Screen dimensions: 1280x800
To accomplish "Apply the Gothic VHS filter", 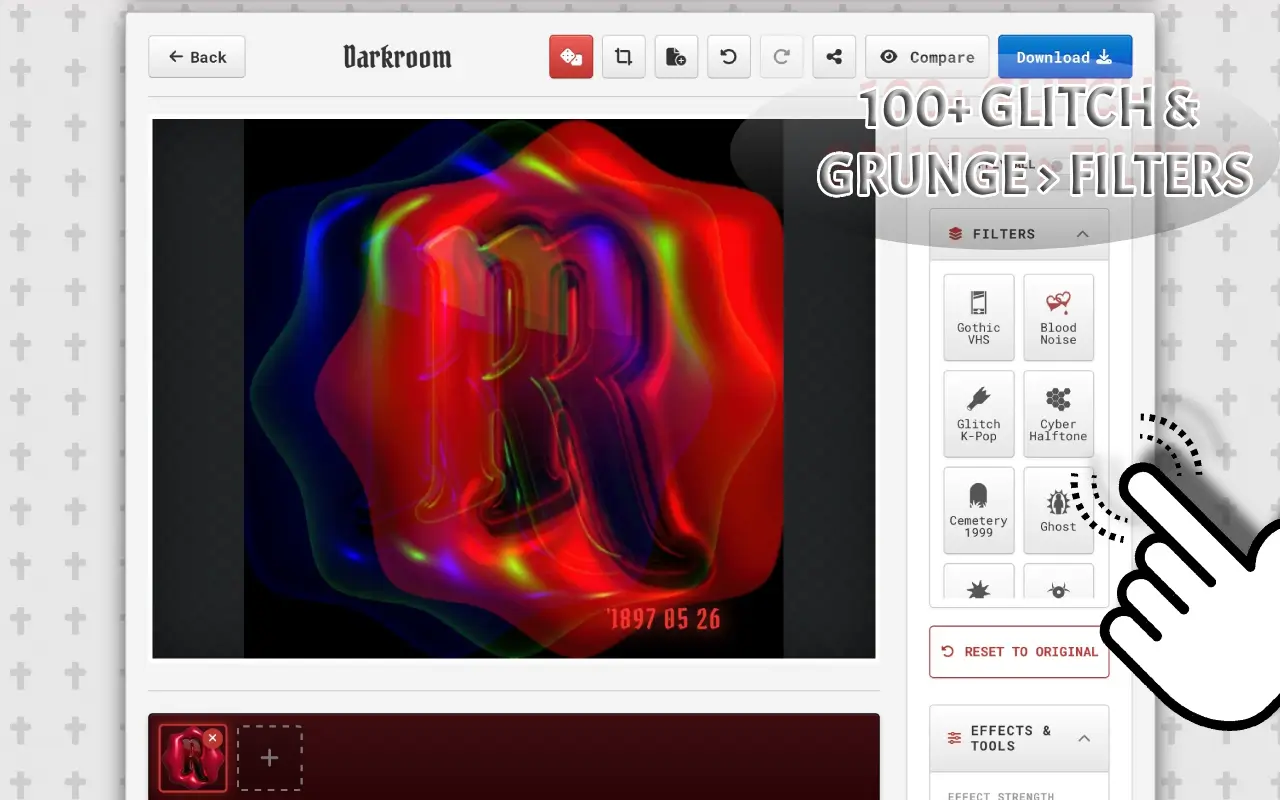I will (978, 317).
